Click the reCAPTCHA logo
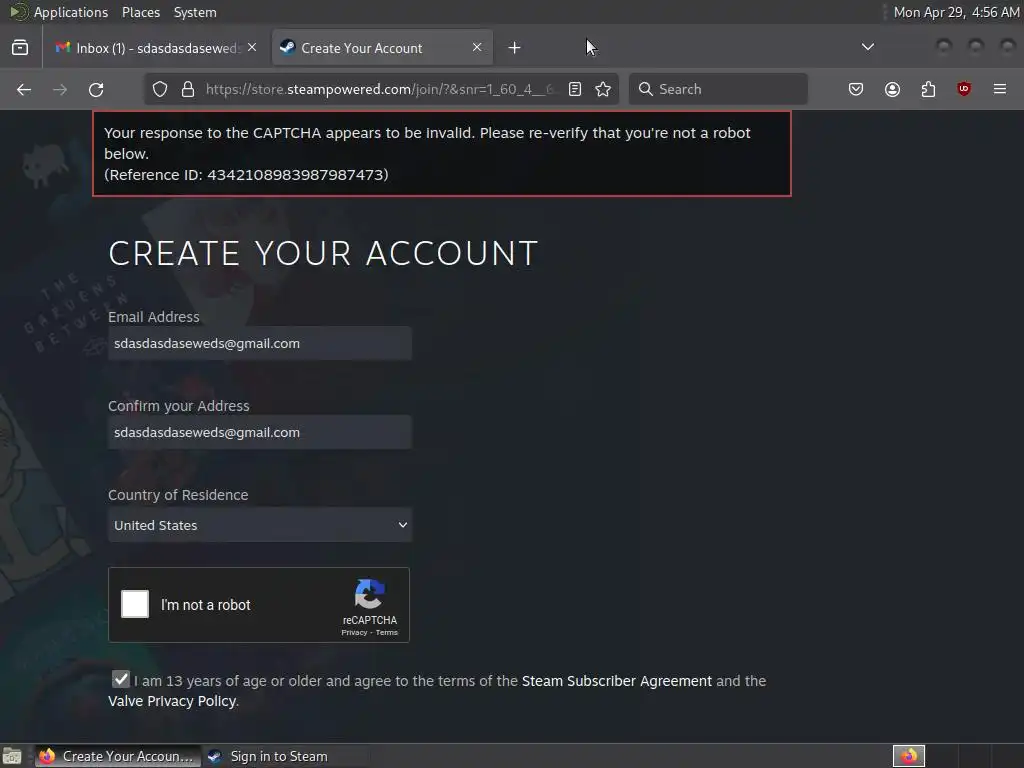 pos(370,594)
